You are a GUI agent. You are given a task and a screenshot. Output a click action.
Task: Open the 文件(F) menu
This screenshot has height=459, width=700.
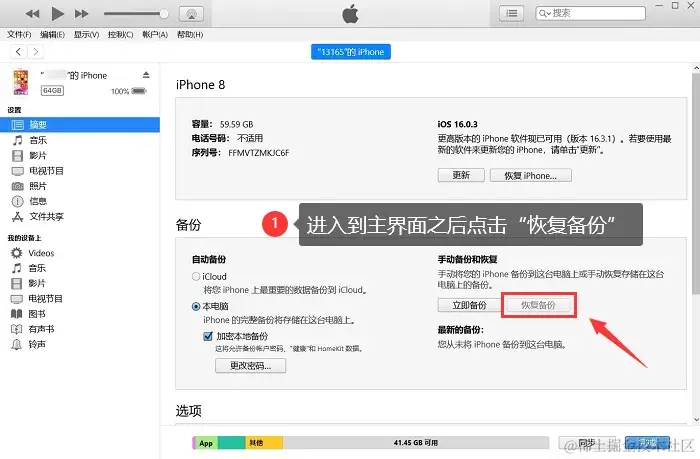coord(19,34)
